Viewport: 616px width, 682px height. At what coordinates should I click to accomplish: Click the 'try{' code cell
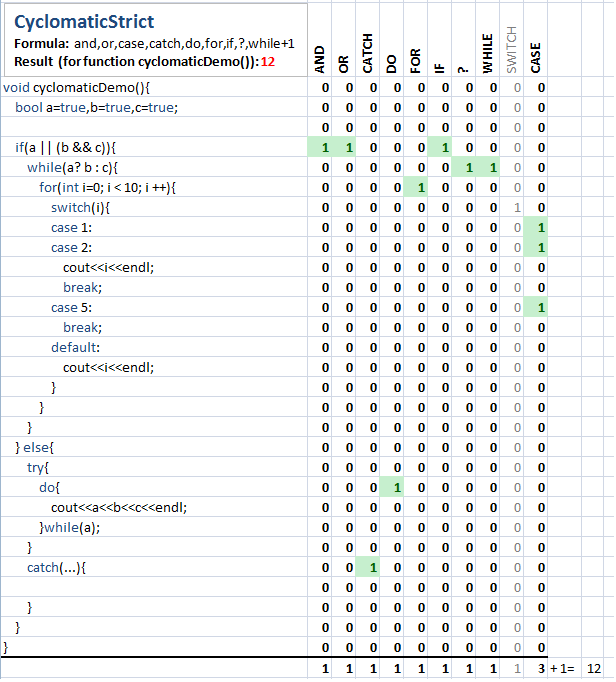154,468
